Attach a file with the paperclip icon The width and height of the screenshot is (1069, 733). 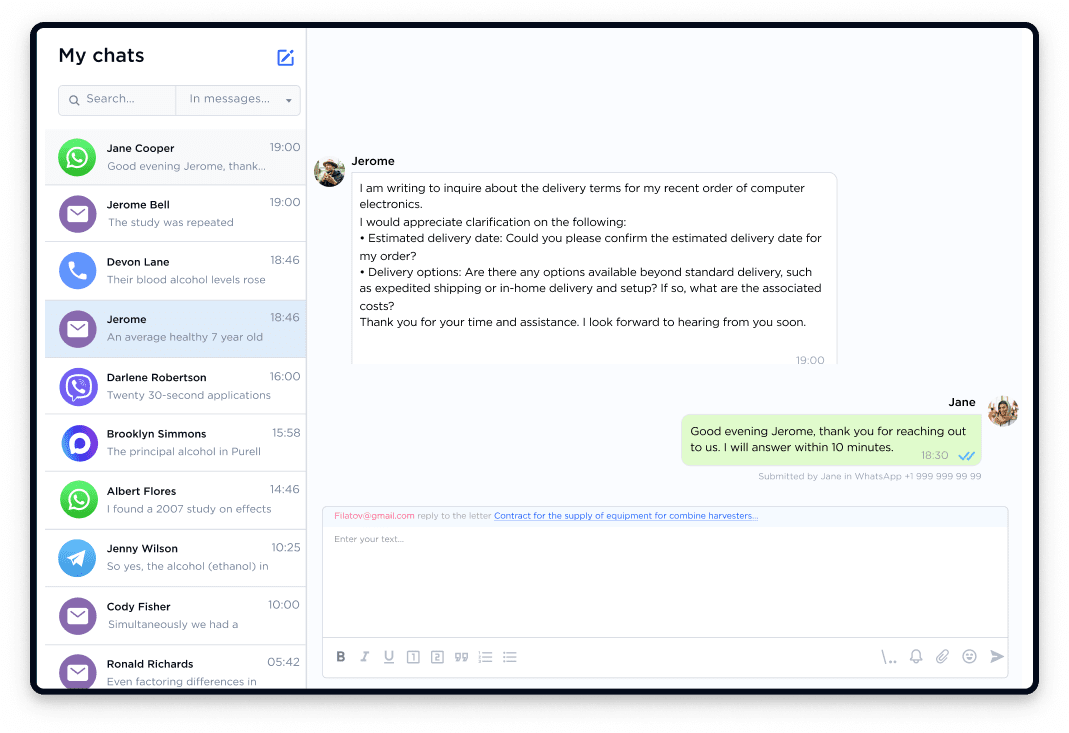click(x=942, y=657)
